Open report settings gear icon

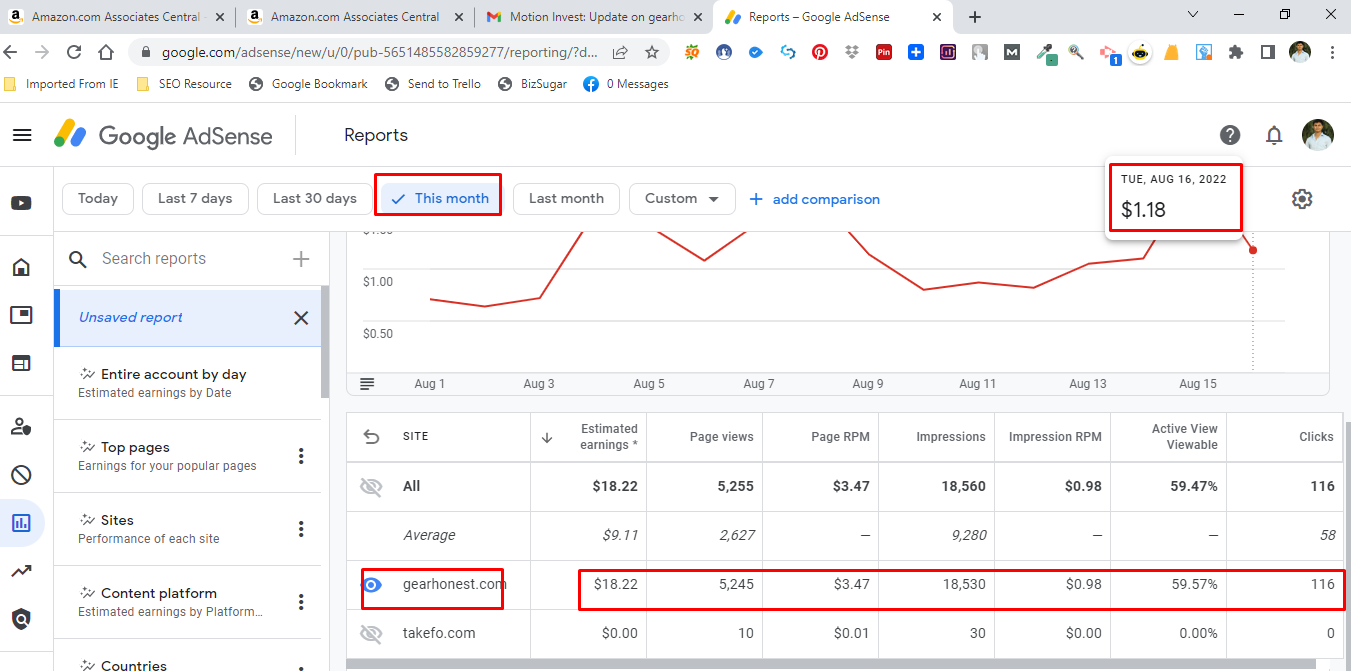(1301, 199)
